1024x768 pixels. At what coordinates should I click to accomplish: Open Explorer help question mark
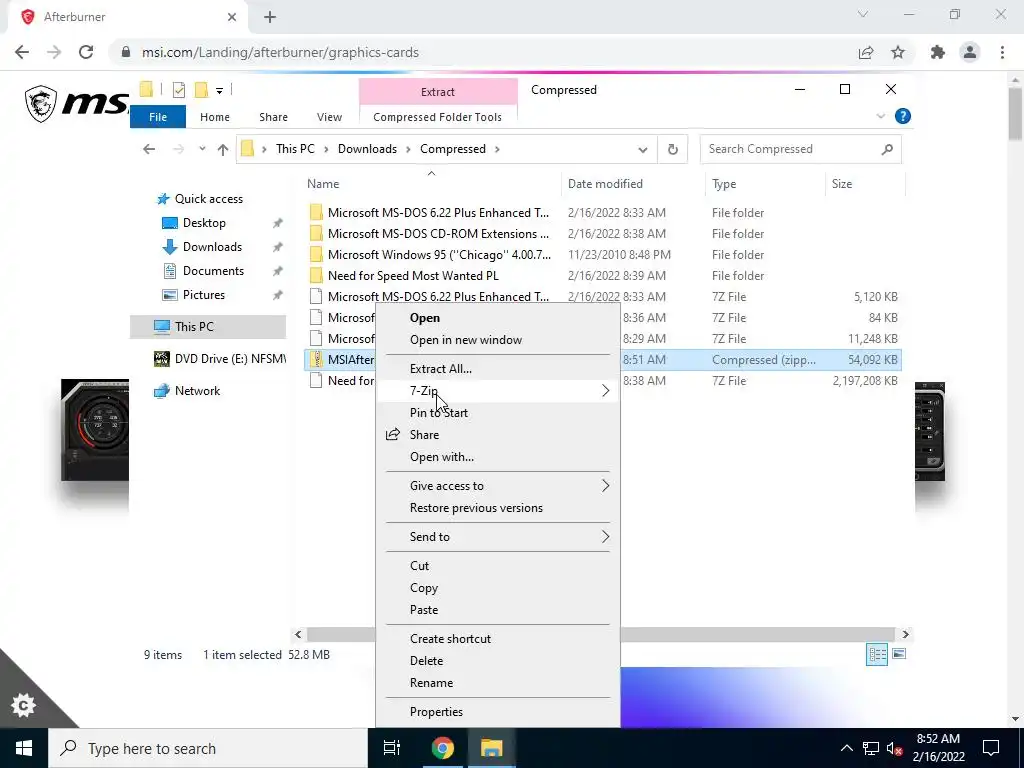click(x=903, y=116)
